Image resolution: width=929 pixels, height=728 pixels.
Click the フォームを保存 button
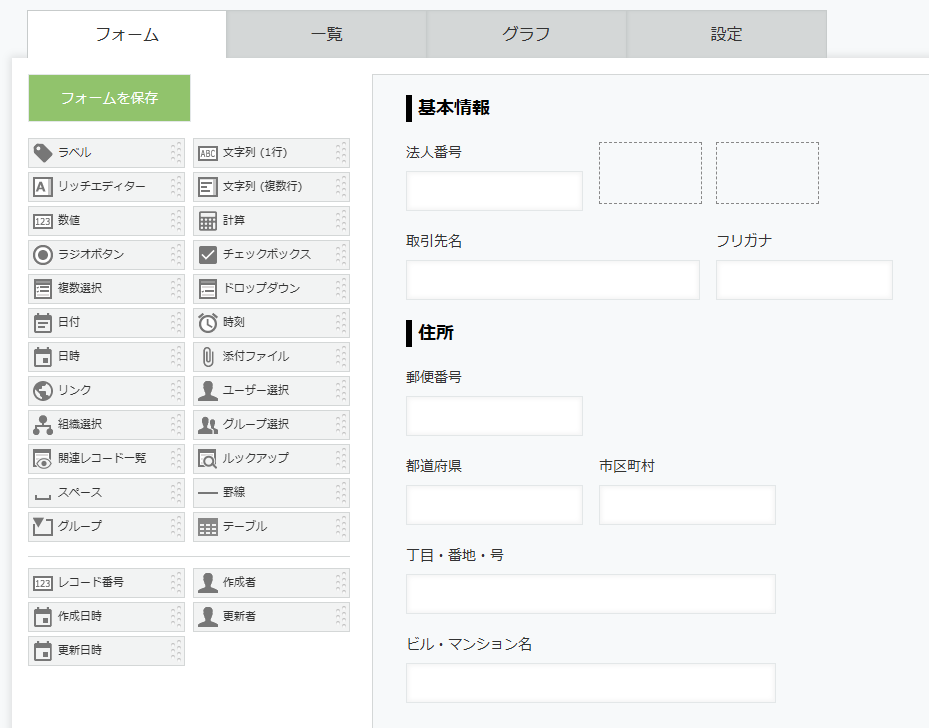pyautogui.click(x=109, y=98)
